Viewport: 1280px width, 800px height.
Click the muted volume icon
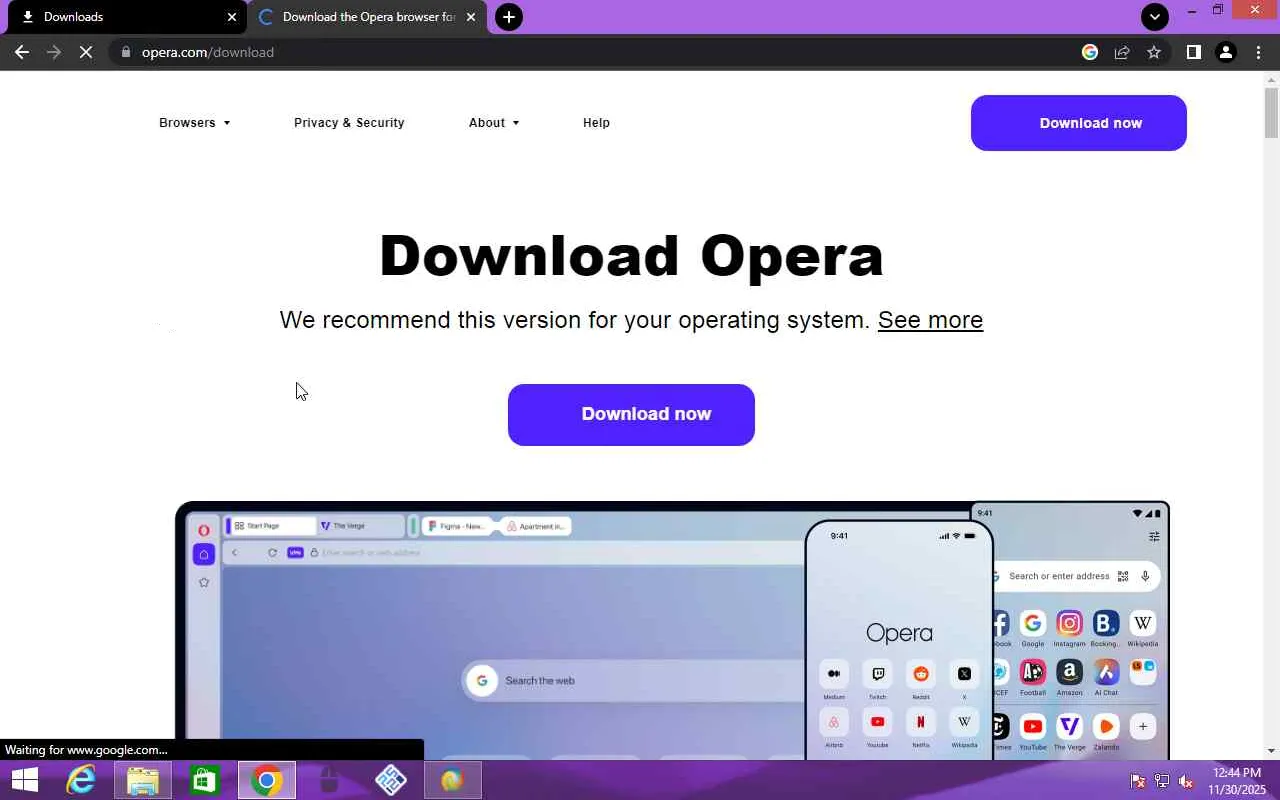tap(1186, 781)
